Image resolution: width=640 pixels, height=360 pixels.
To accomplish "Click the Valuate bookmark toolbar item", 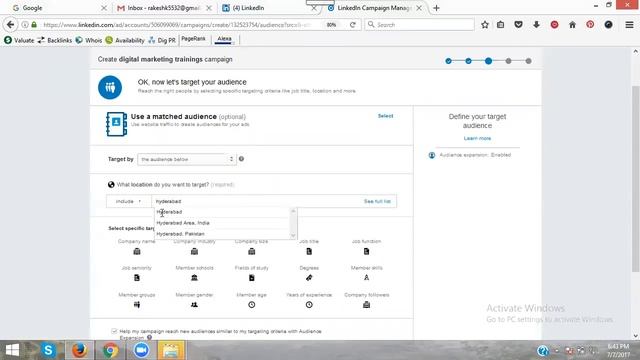I will [20, 40].
